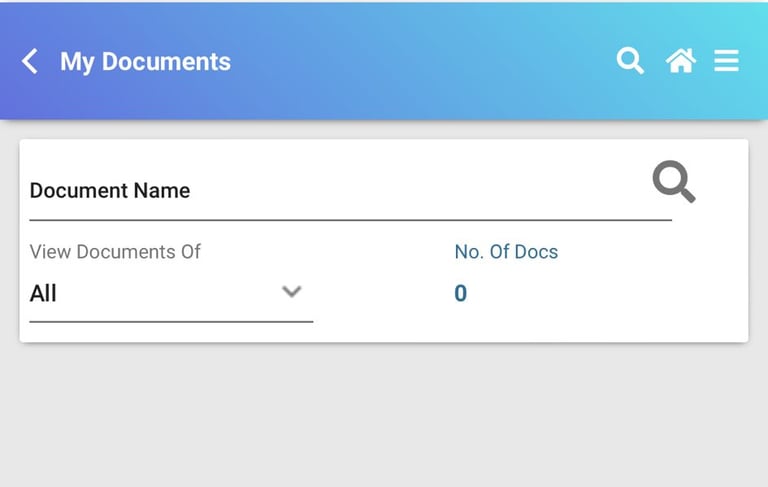Select the "No. Of Docs" label
Screen dimensions: 768x487
[506, 252]
